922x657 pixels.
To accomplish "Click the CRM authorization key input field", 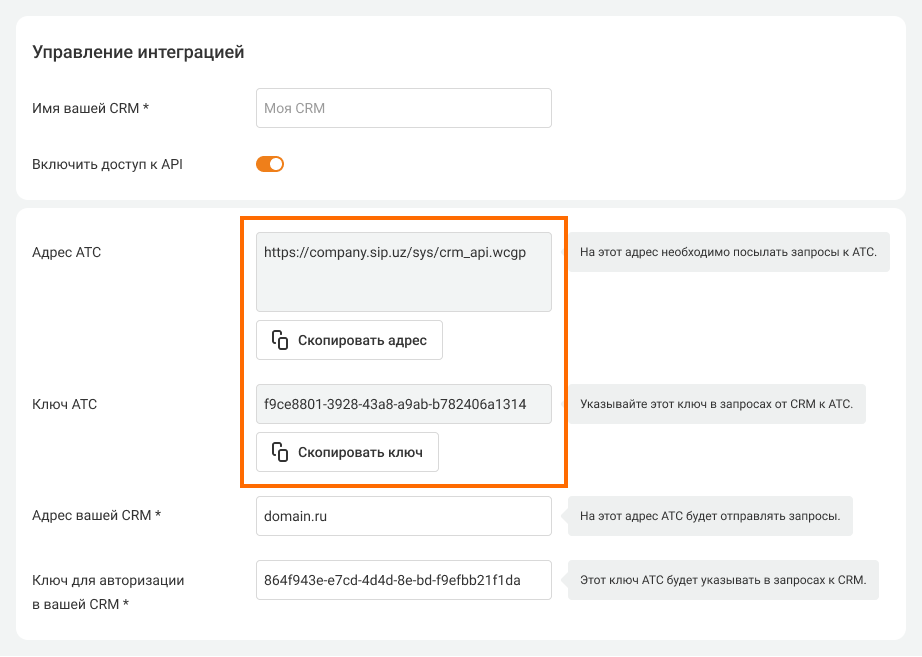I will [403, 580].
